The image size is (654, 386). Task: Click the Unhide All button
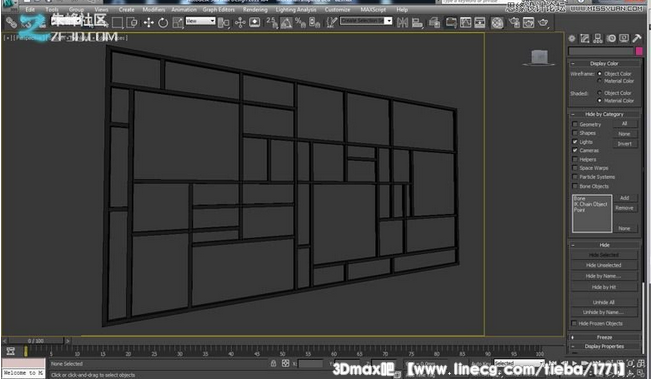coord(604,302)
